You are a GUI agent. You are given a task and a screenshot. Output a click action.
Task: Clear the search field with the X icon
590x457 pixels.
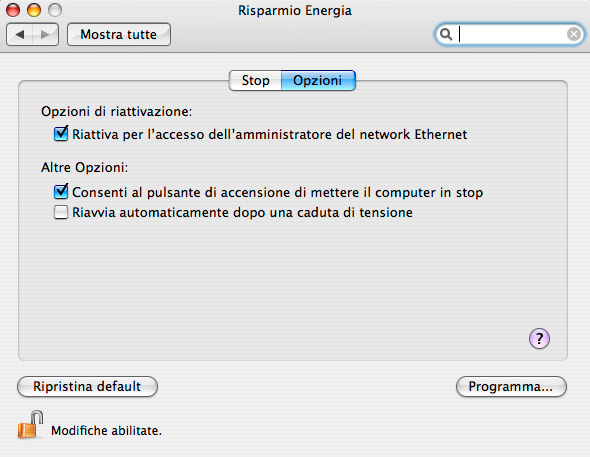[x=574, y=34]
